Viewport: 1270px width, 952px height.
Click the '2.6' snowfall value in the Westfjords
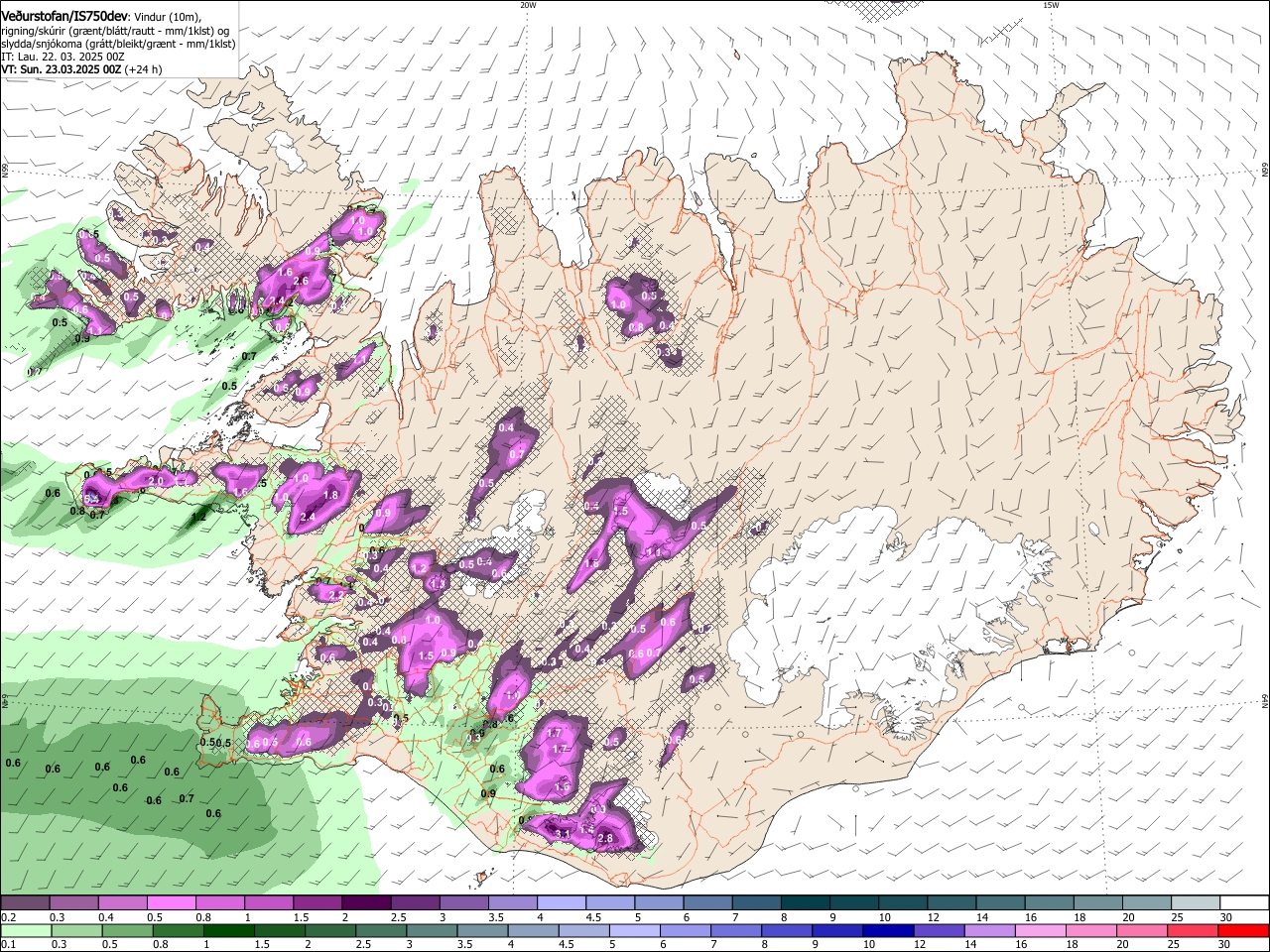(x=302, y=282)
